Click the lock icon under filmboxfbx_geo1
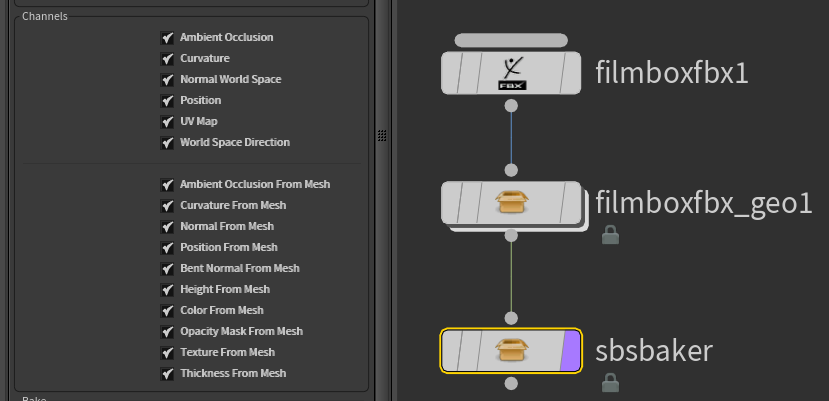 [x=610, y=234]
